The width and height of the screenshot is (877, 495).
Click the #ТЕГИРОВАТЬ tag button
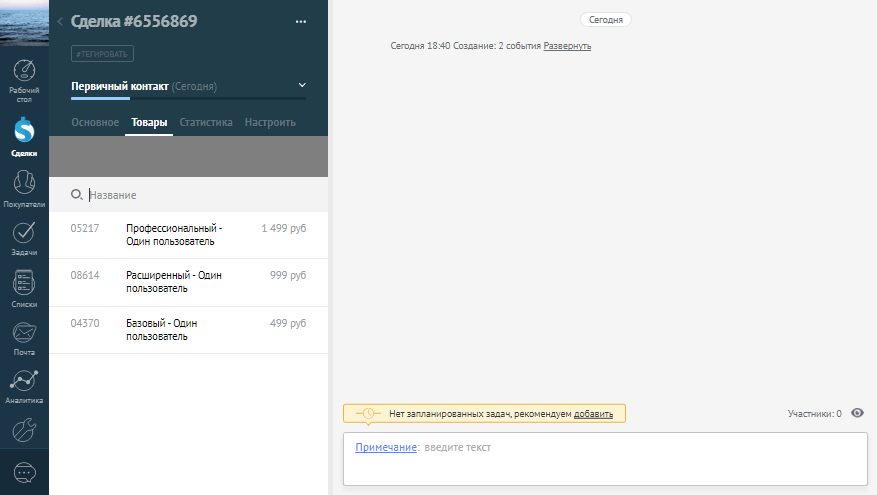point(103,54)
